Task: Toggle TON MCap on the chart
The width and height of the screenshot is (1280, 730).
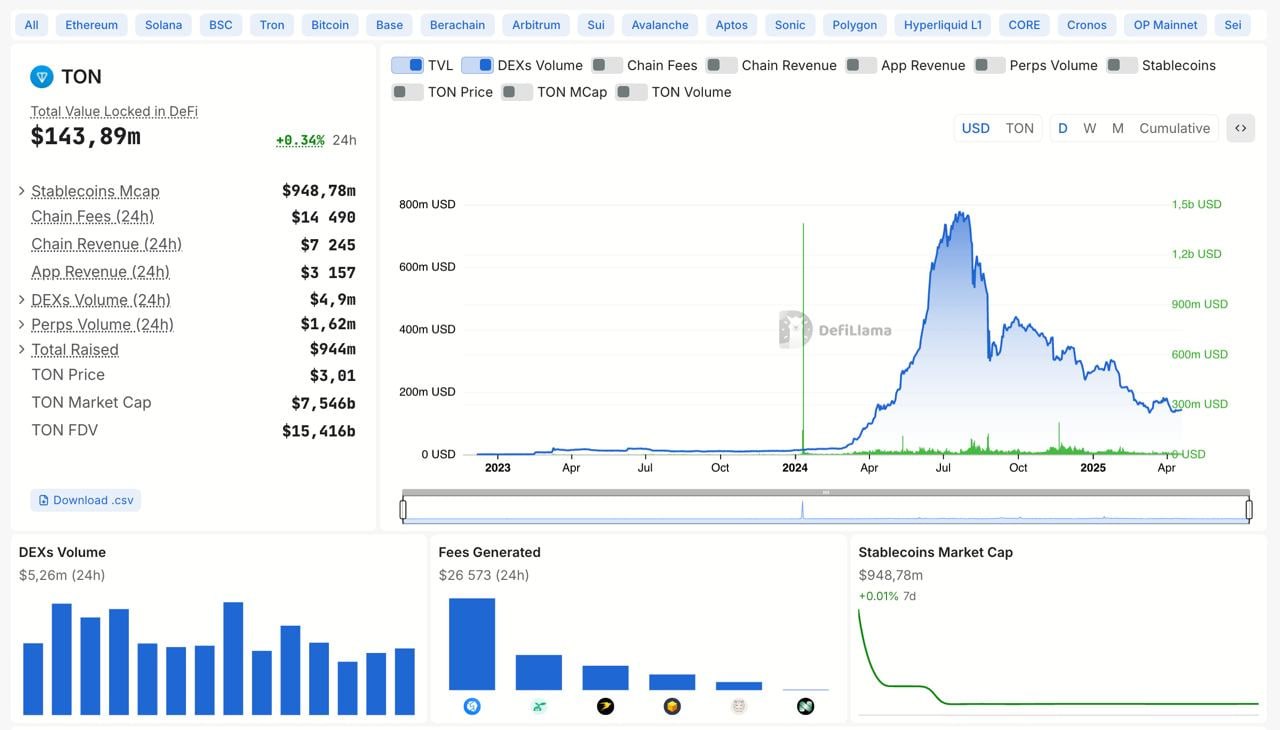Action: [517, 92]
